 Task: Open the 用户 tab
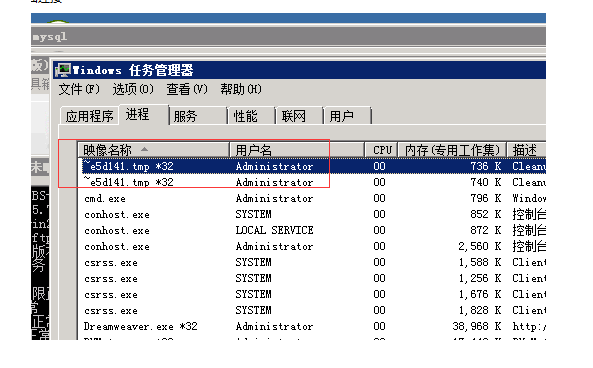pos(347,116)
